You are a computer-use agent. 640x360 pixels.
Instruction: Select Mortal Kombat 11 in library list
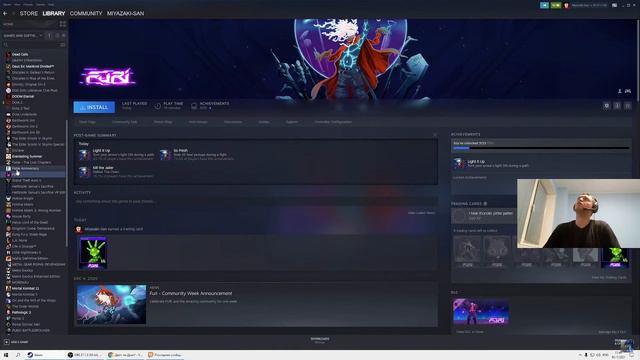click(x=25, y=288)
